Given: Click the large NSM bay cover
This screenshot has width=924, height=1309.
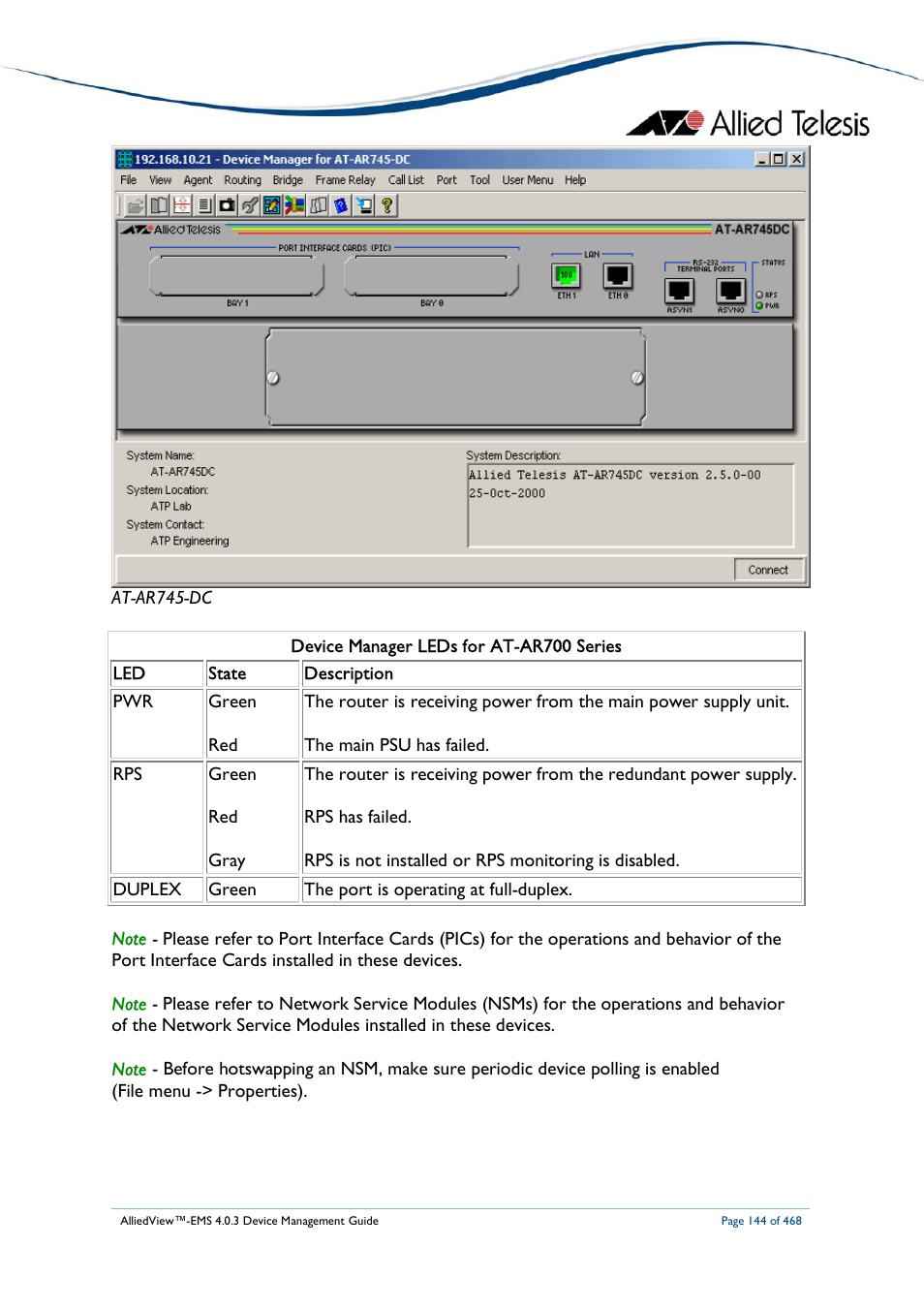Looking at the screenshot, I should 455,377.
